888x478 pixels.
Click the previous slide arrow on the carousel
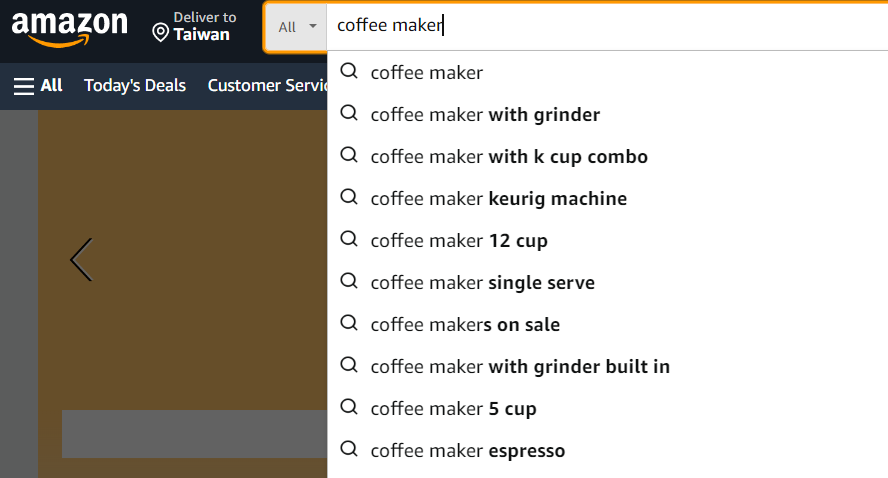pos(81,260)
